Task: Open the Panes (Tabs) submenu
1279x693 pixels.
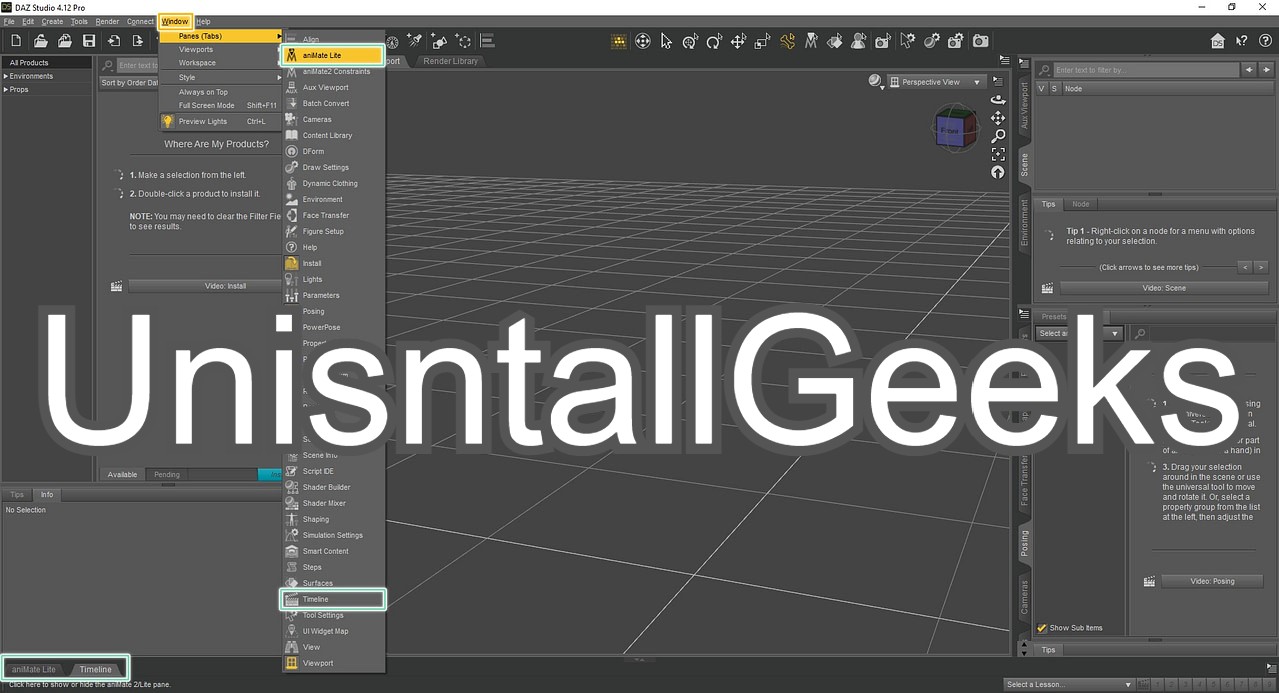Action: click(x=221, y=36)
